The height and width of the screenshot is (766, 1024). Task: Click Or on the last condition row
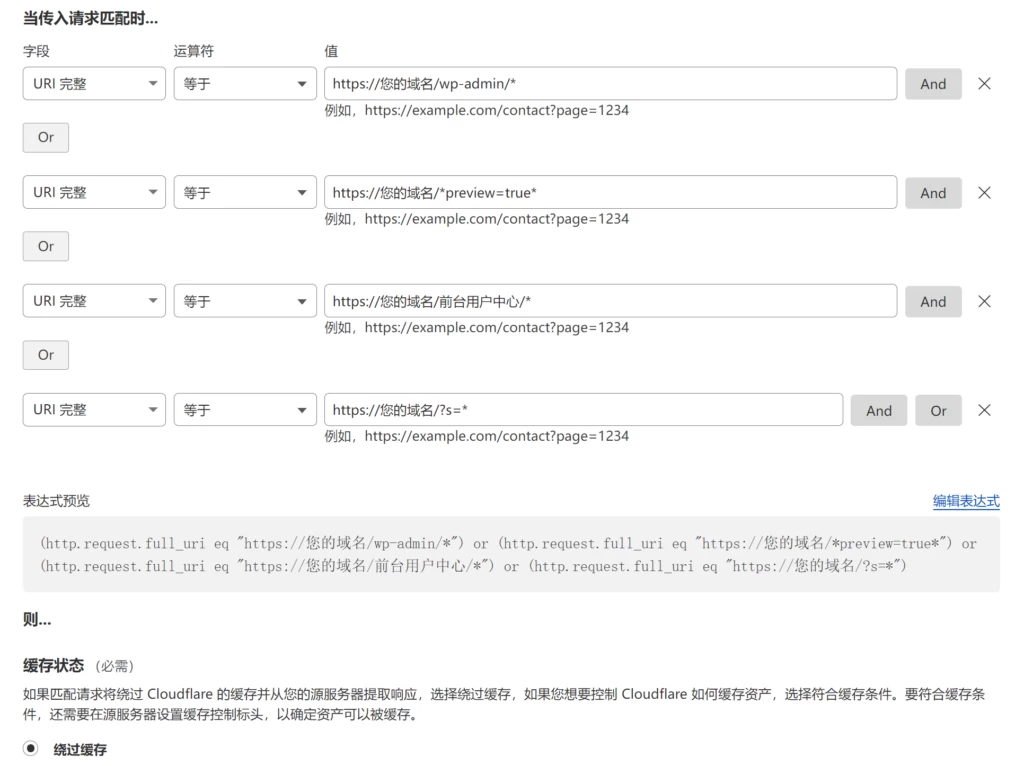(x=937, y=410)
